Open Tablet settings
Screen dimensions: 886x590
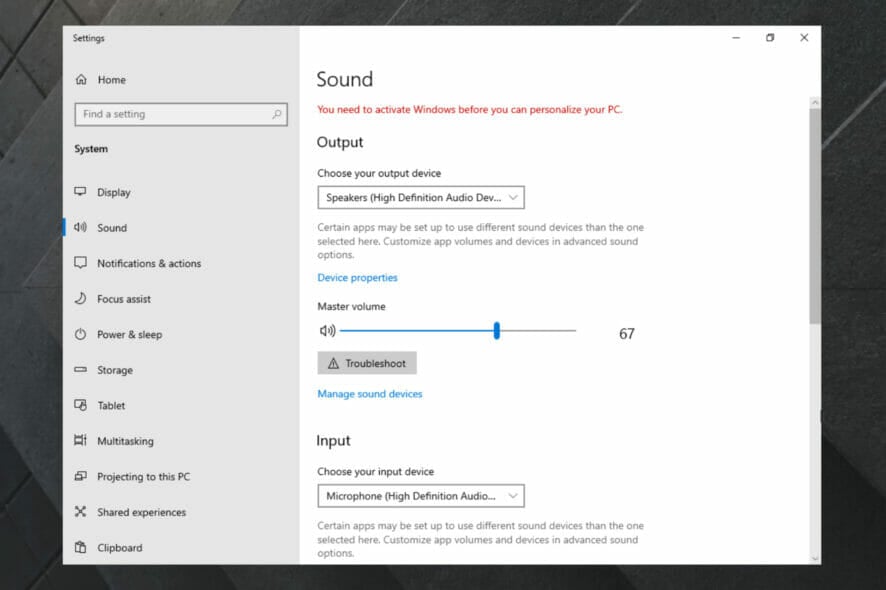[x=111, y=406]
